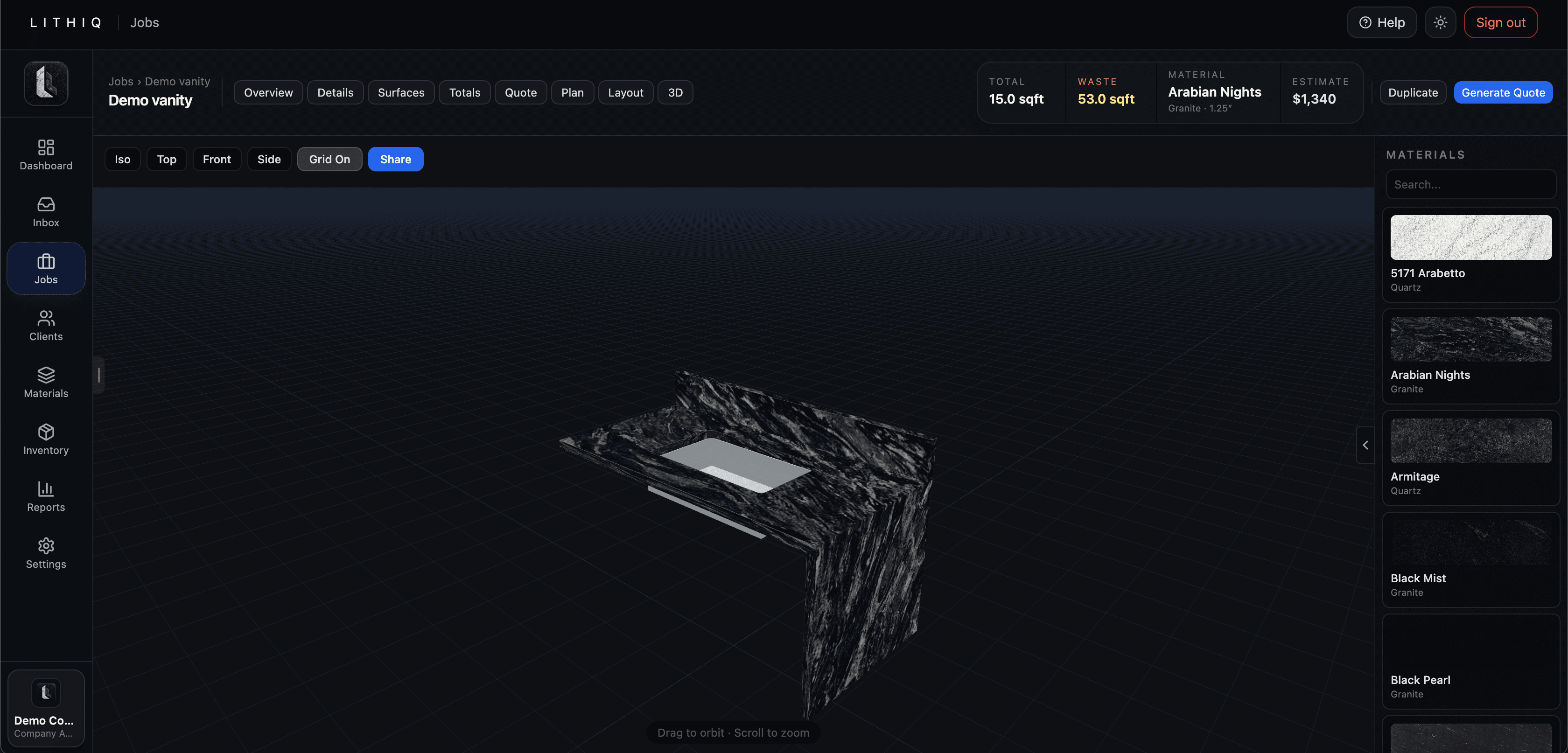The width and height of the screenshot is (1568, 753).
Task: Click the $1,340 estimate value
Action: [x=1314, y=99]
